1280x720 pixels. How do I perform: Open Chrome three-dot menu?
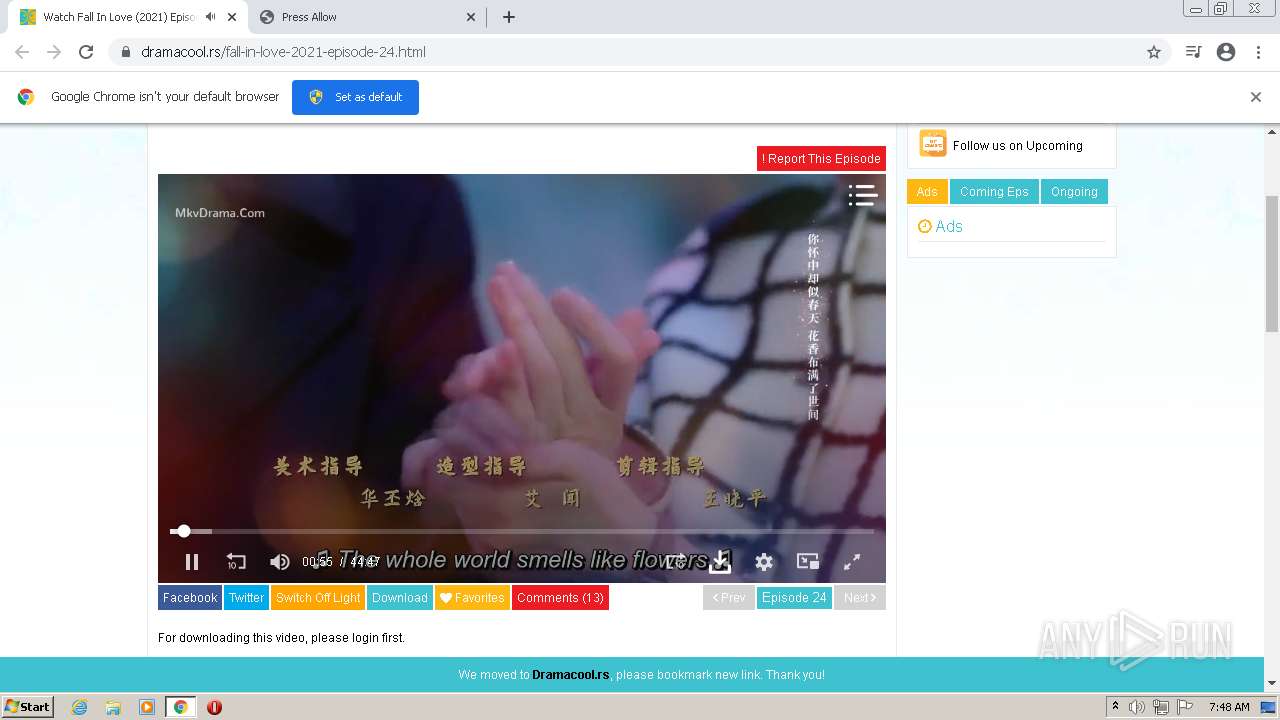point(1259,52)
